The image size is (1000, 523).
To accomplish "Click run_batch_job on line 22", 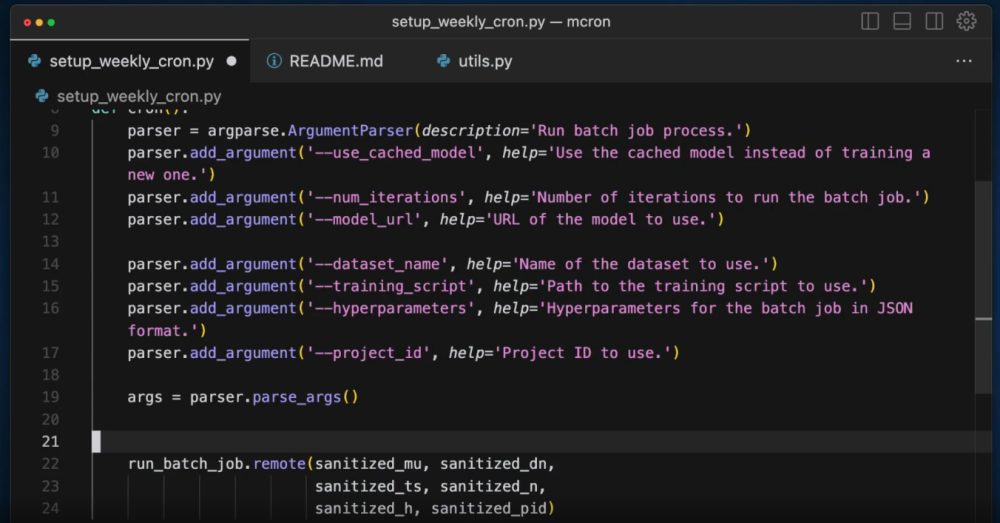I will click(186, 464).
